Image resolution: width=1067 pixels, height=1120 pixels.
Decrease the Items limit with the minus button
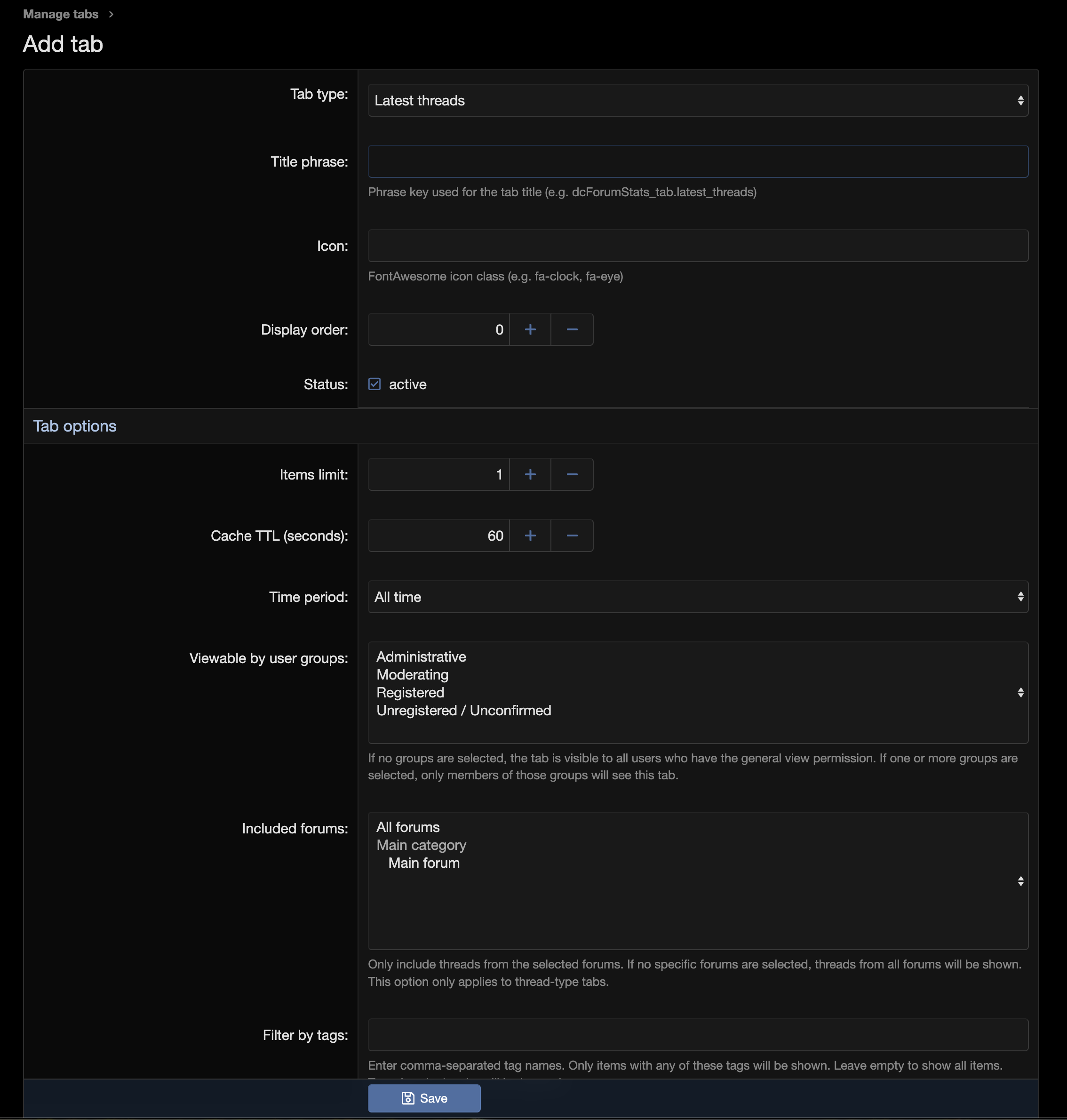pyautogui.click(x=572, y=474)
